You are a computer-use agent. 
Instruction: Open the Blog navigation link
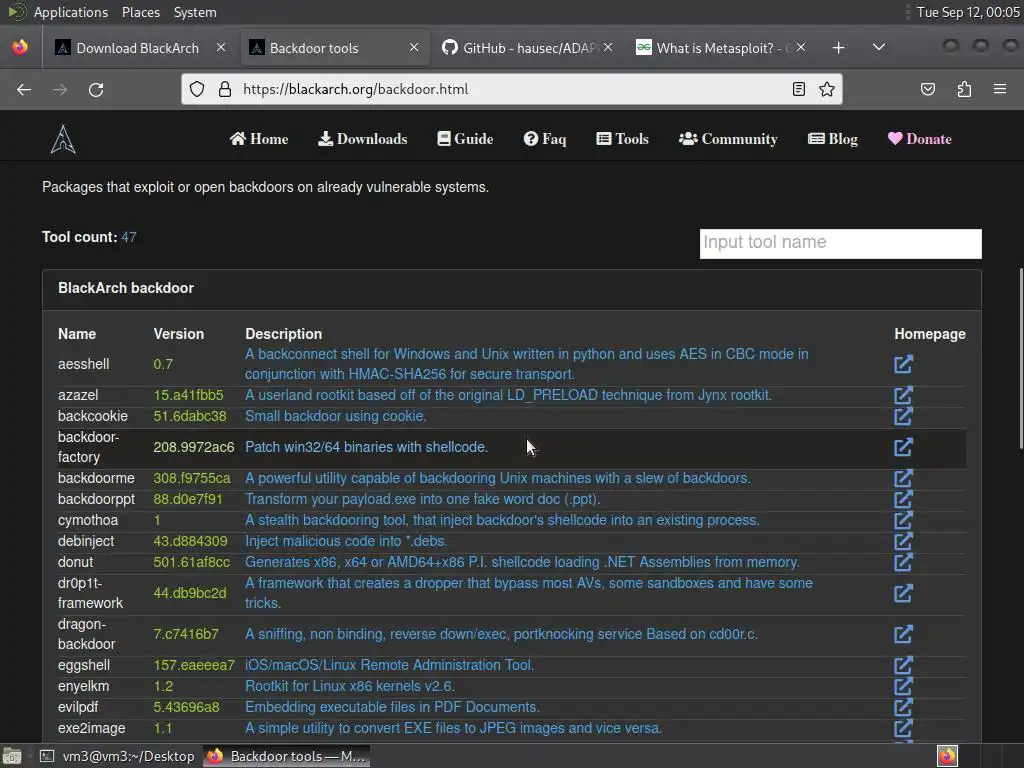tap(833, 139)
